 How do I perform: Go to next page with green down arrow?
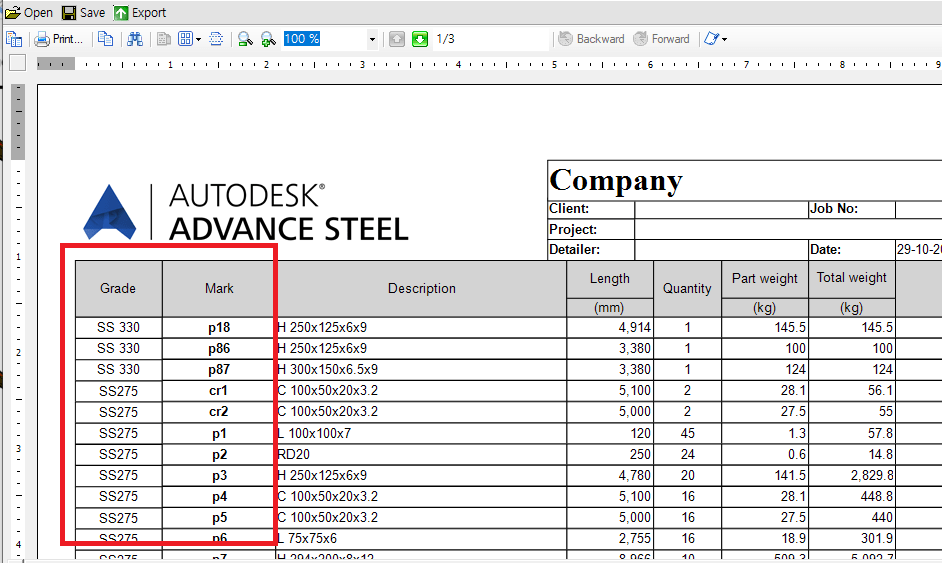[420, 39]
